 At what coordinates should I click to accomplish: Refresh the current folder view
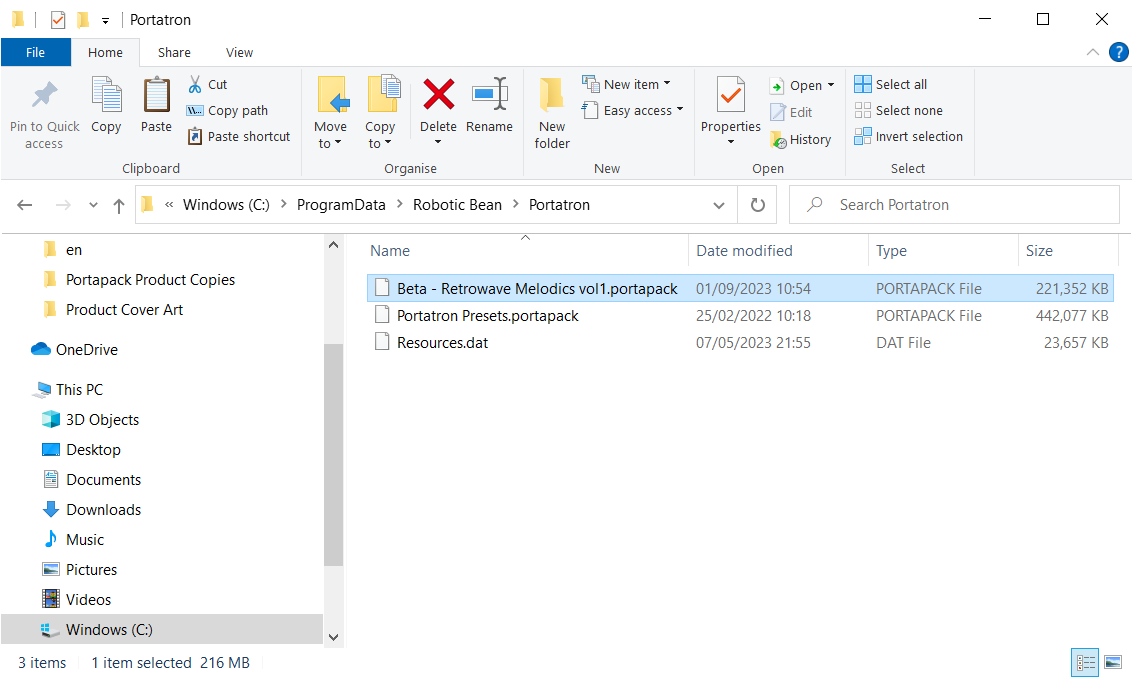tap(757, 205)
